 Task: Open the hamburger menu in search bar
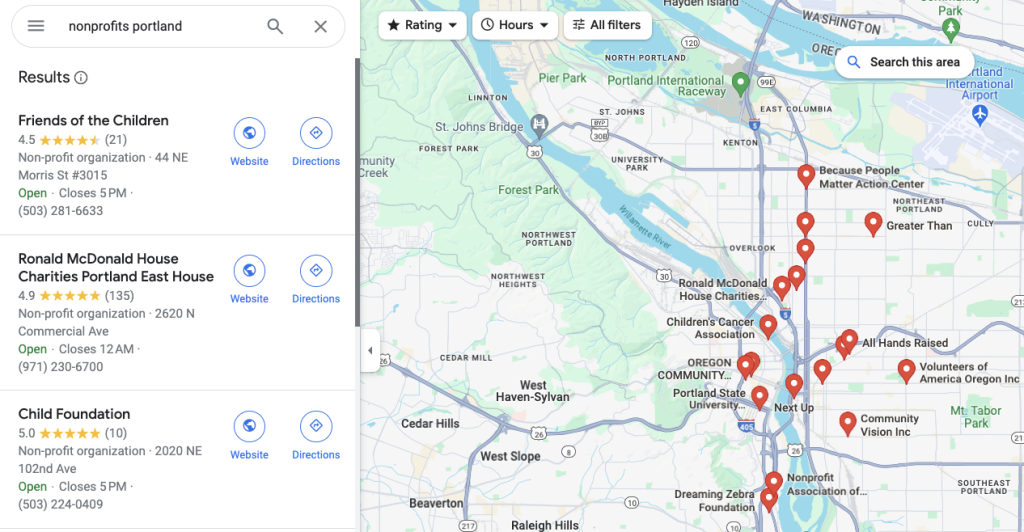pos(36,26)
